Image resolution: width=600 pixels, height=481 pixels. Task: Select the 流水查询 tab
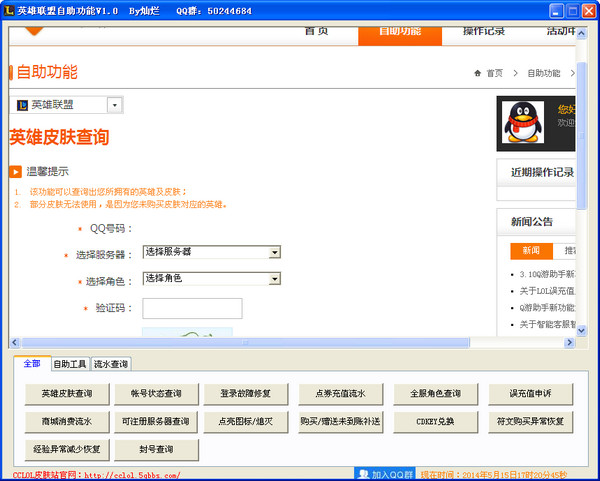[111, 364]
